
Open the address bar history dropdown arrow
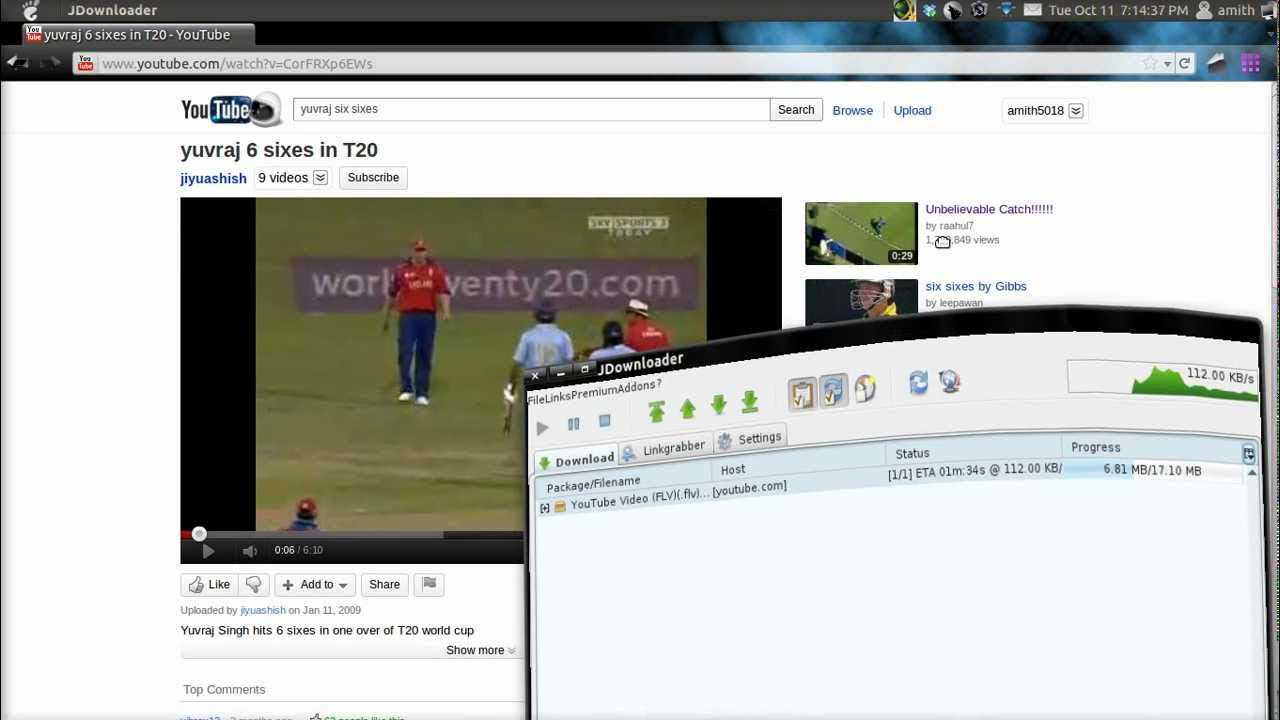(x=1167, y=64)
